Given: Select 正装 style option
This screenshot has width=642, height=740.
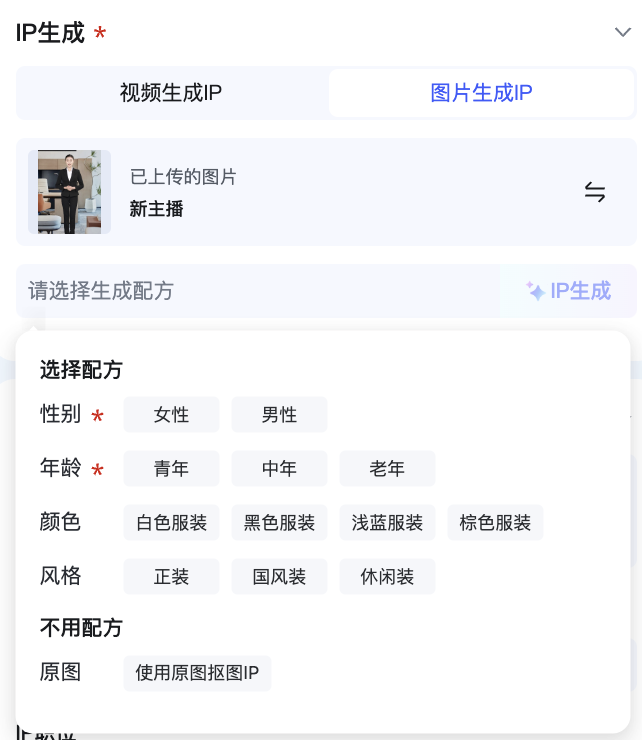Looking at the screenshot, I should [x=171, y=576].
